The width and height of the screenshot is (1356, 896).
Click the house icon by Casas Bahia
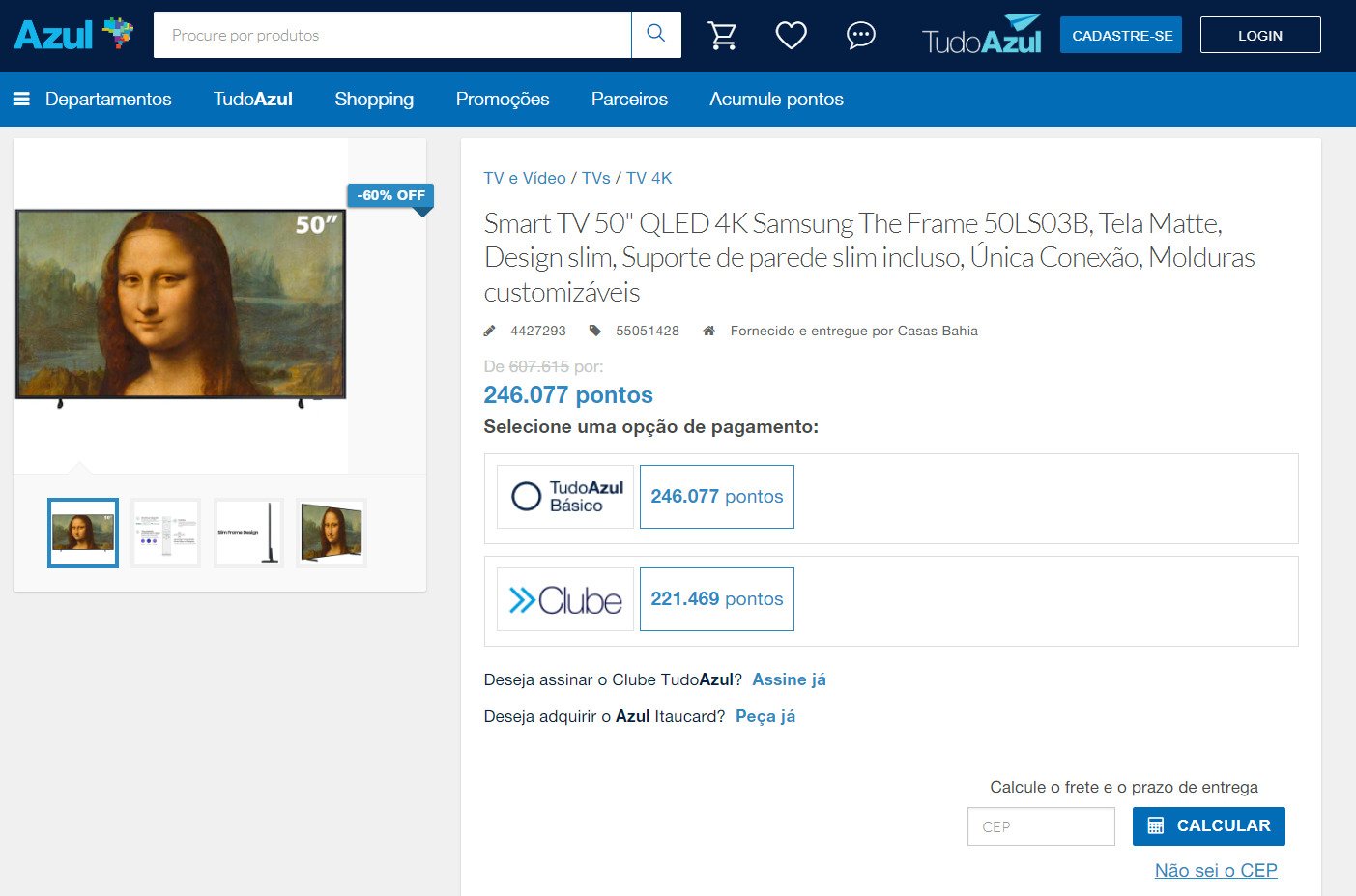click(708, 331)
